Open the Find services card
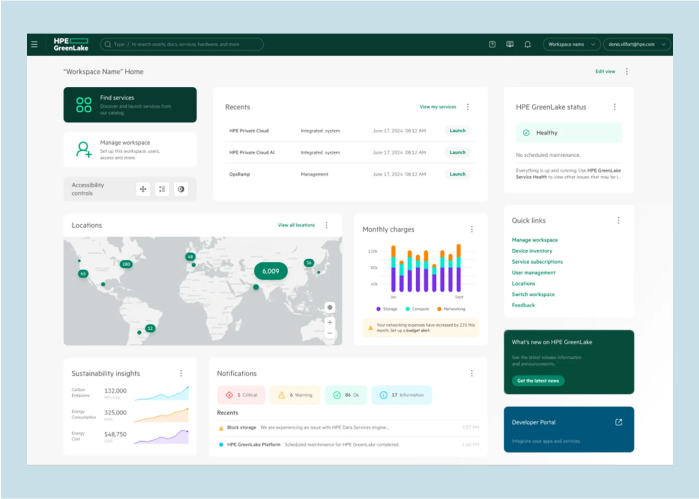This screenshot has width=699, height=499. tap(130, 105)
